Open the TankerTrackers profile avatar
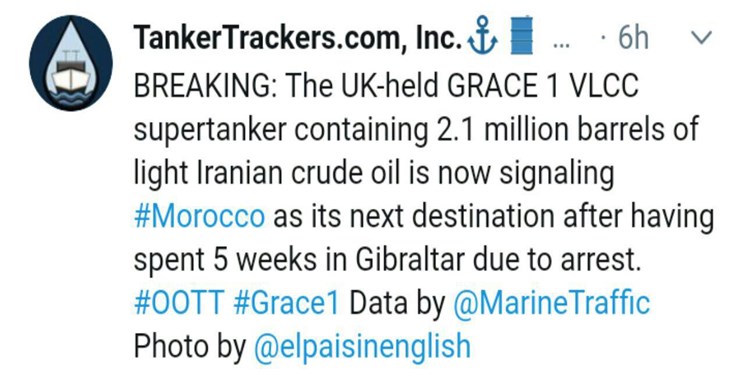The width and height of the screenshot is (745, 375). [71, 63]
